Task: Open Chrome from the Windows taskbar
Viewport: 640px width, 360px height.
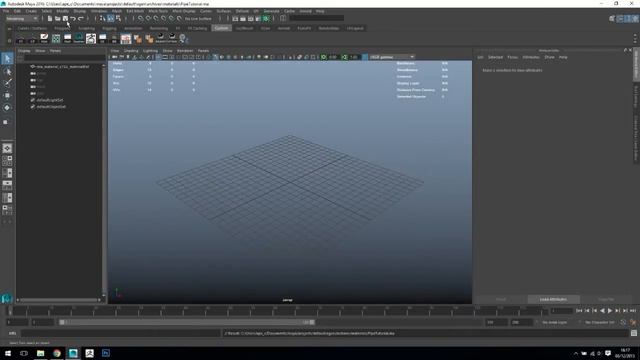Action: coord(57,353)
